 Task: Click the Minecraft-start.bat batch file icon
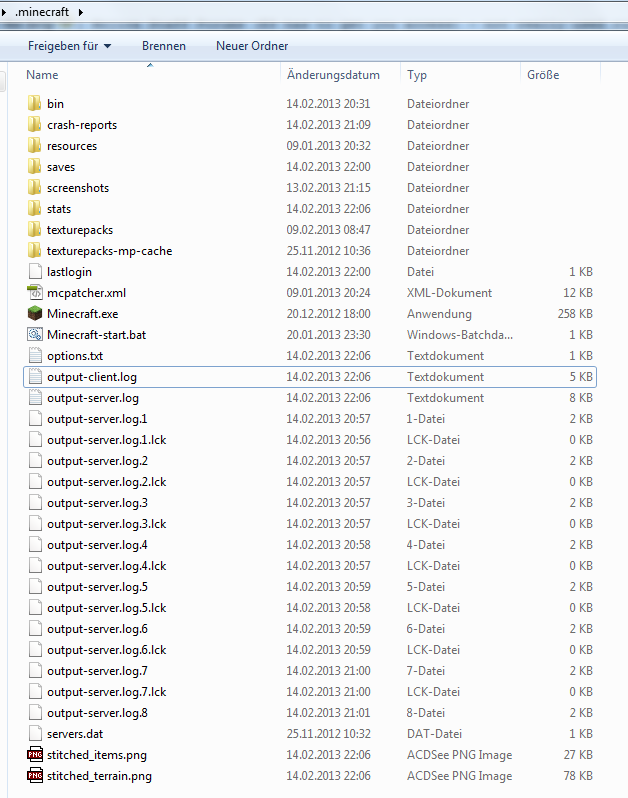(x=35, y=334)
